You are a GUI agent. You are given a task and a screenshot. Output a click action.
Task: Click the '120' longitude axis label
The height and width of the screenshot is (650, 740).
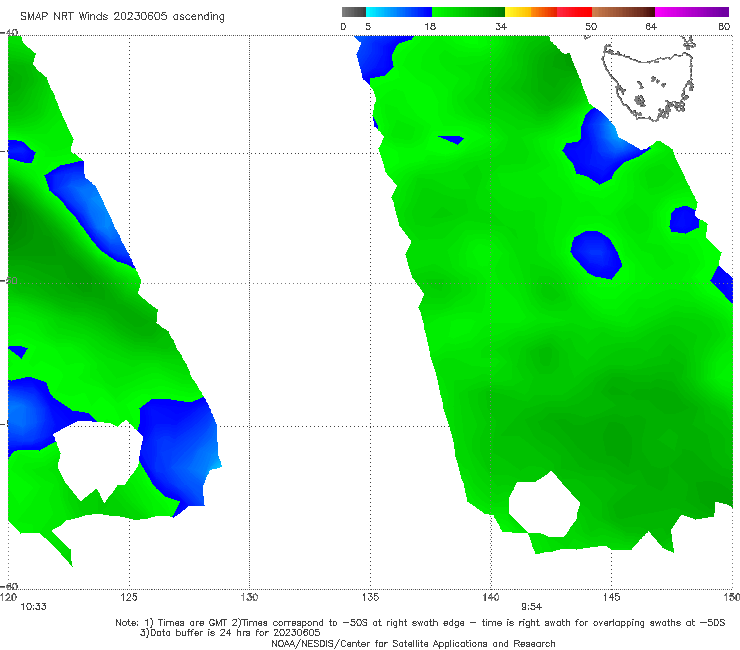pyautogui.click(x=8, y=597)
